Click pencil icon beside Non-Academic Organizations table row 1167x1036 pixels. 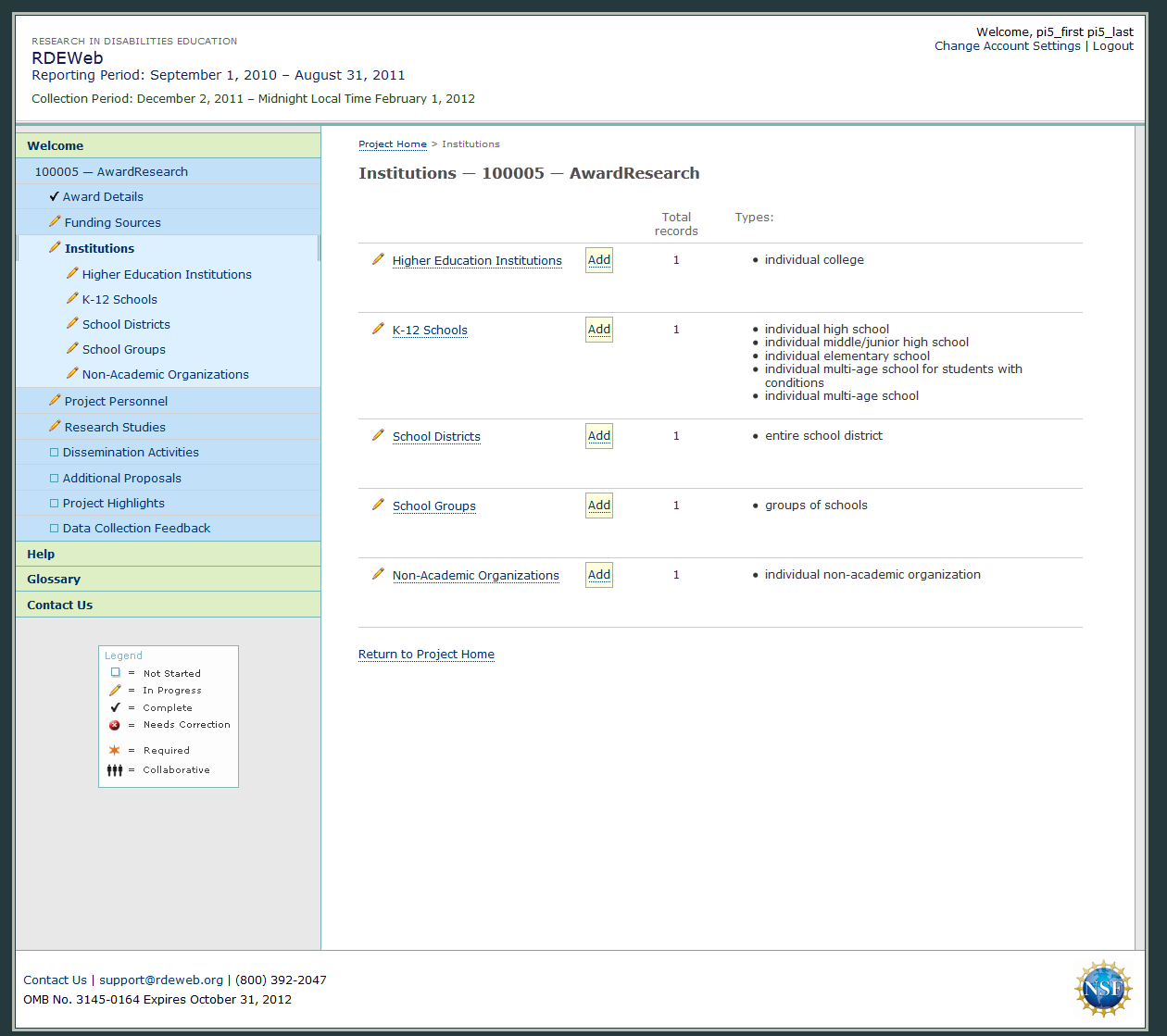(378, 574)
